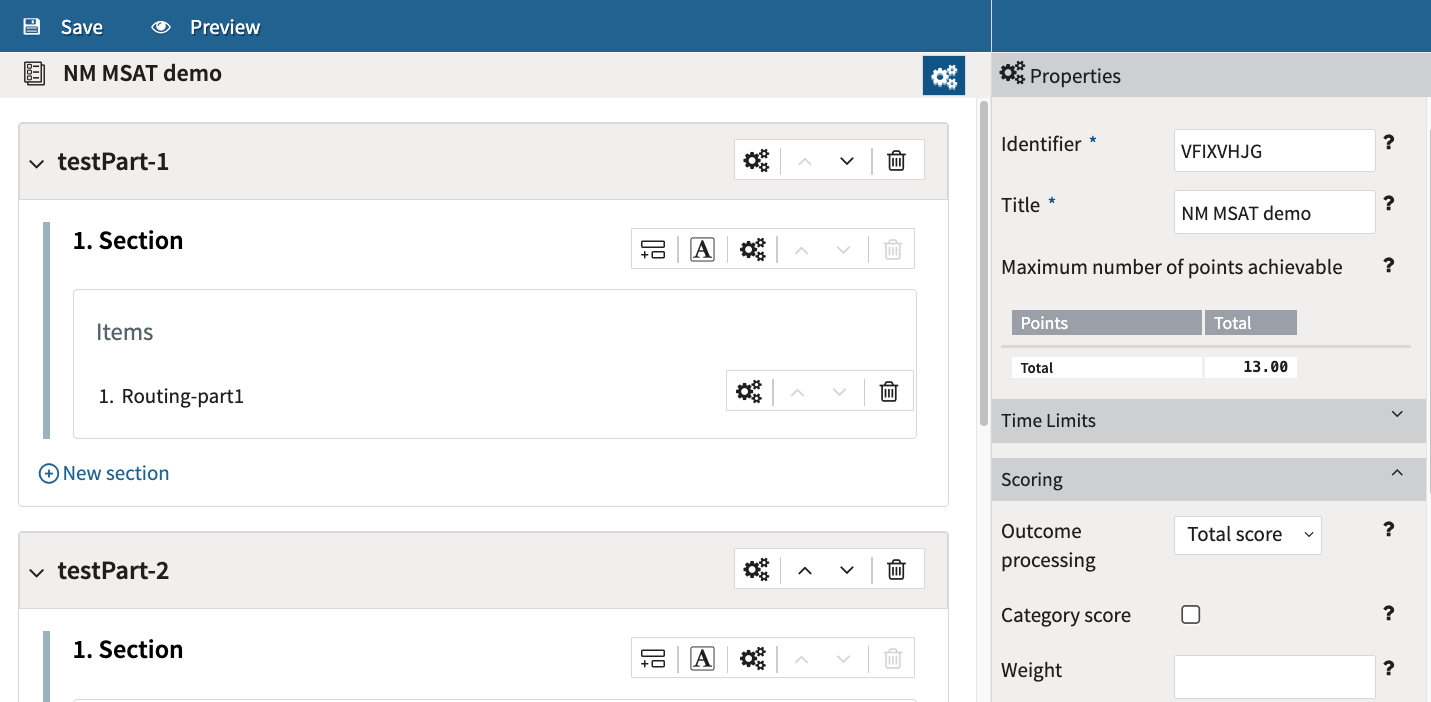Open the Outcome processing dropdown
Image resolution: width=1431 pixels, height=702 pixels.
pos(1247,535)
